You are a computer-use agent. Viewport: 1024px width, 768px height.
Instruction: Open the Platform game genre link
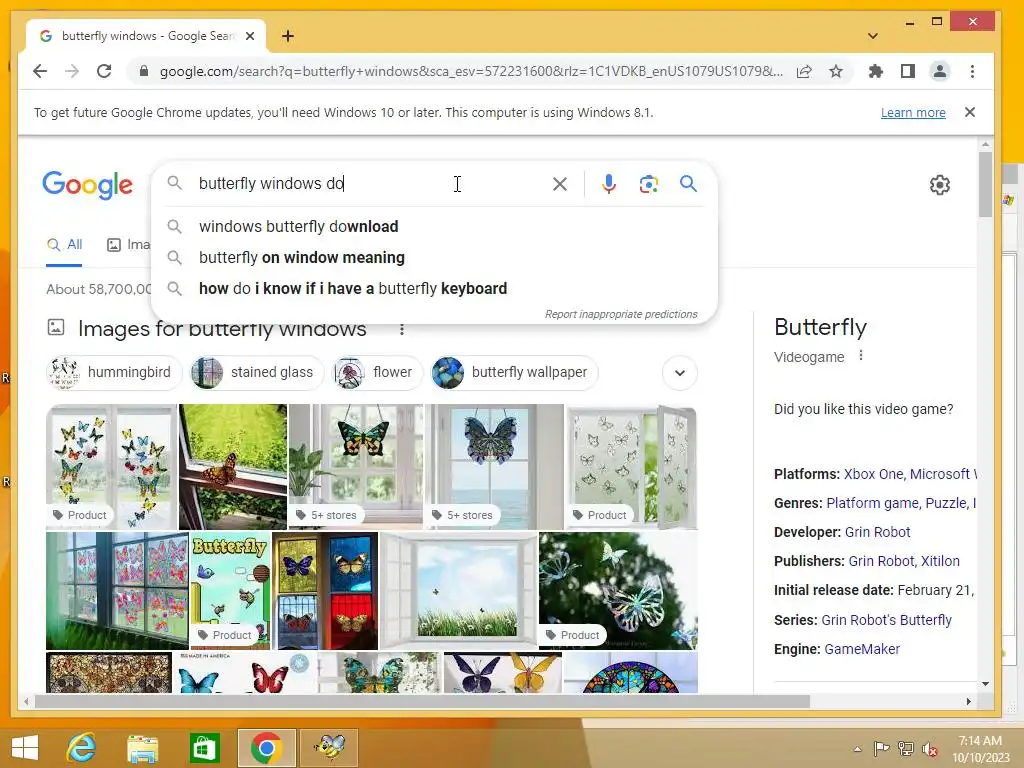click(x=874, y=503)
